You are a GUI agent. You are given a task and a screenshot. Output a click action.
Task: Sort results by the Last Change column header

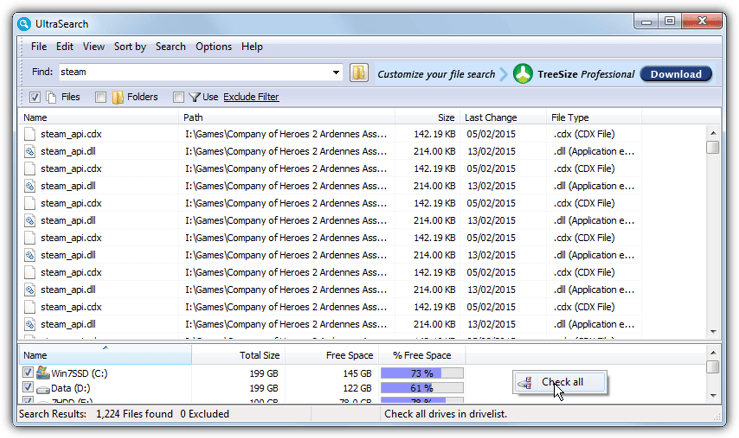[x=502, y=117]
